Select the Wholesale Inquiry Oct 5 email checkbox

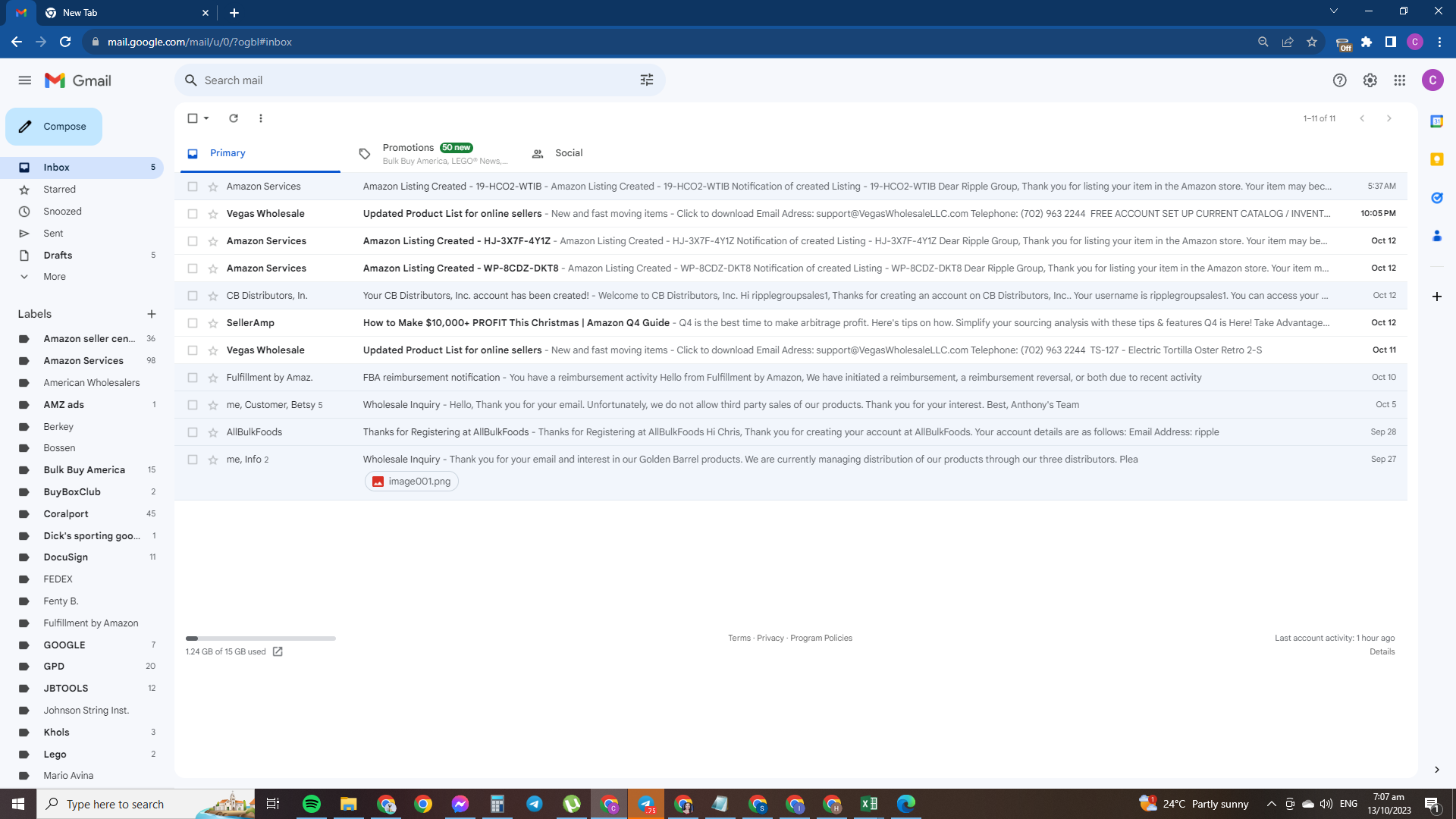(x=193, y=405)
